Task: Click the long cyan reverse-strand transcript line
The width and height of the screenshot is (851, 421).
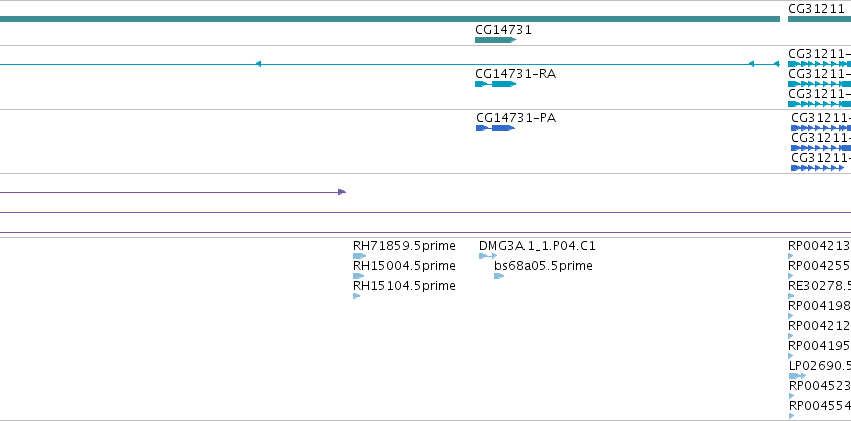Action: (390, 64)
